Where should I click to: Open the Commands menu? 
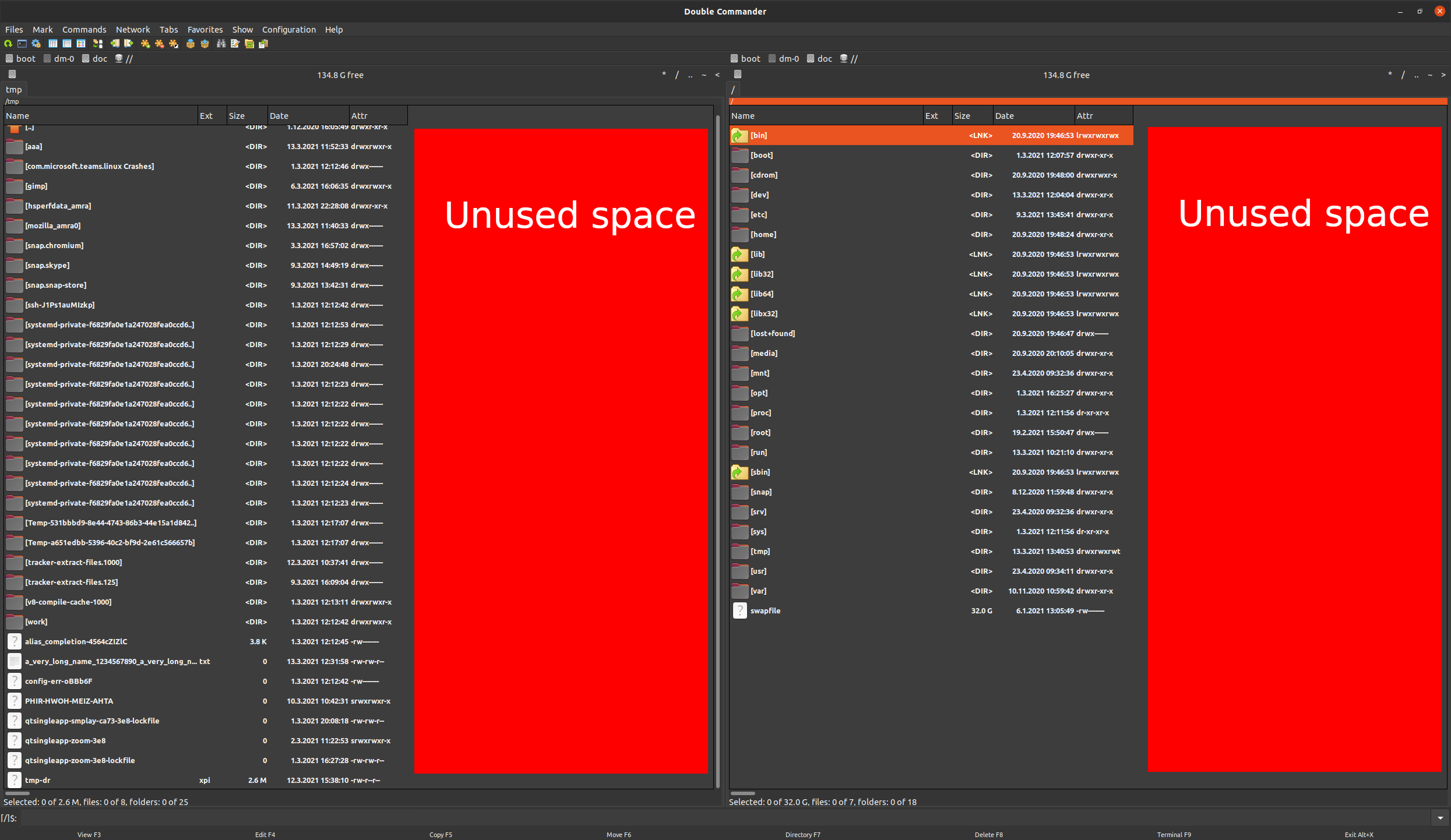(84, 30)
